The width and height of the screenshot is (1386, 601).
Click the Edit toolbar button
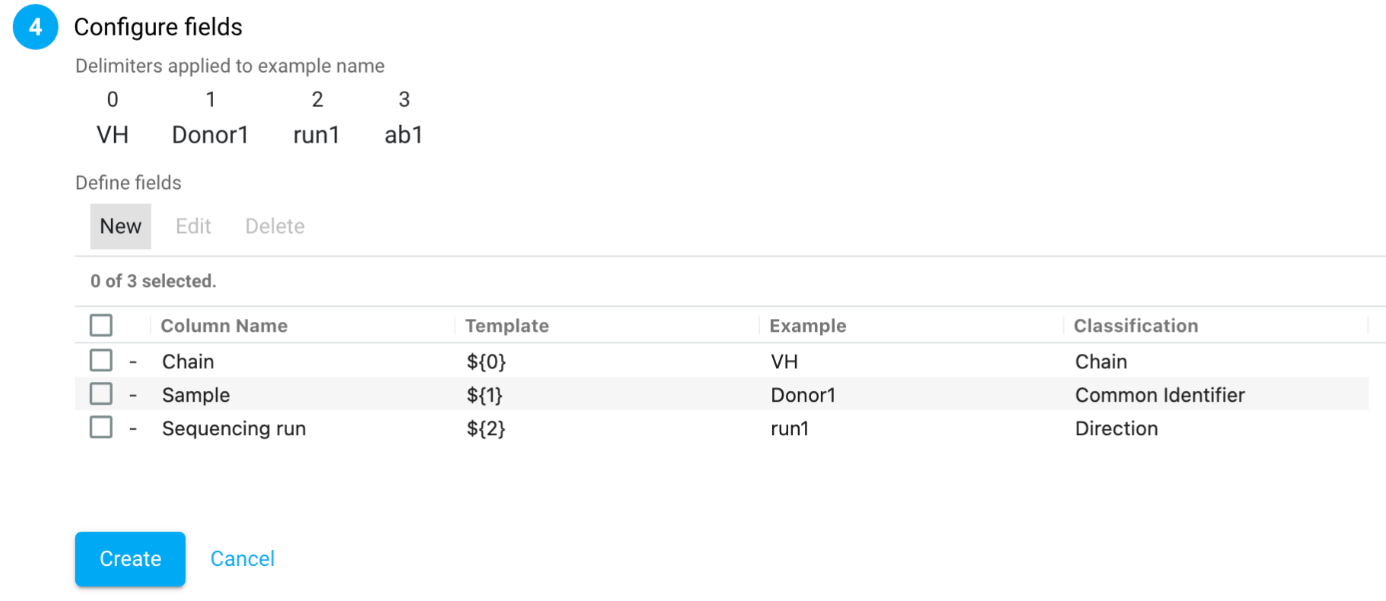point(193,226)
